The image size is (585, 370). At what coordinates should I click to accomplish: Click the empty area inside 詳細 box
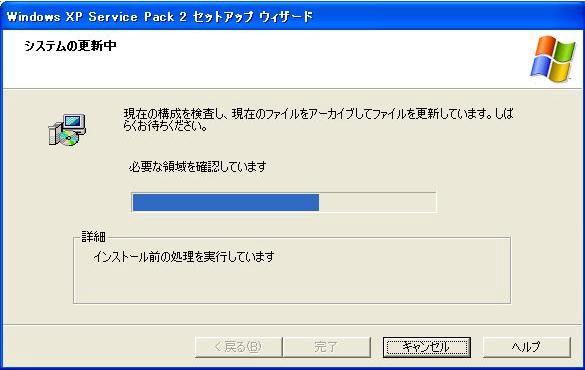(x=292, y=284)
